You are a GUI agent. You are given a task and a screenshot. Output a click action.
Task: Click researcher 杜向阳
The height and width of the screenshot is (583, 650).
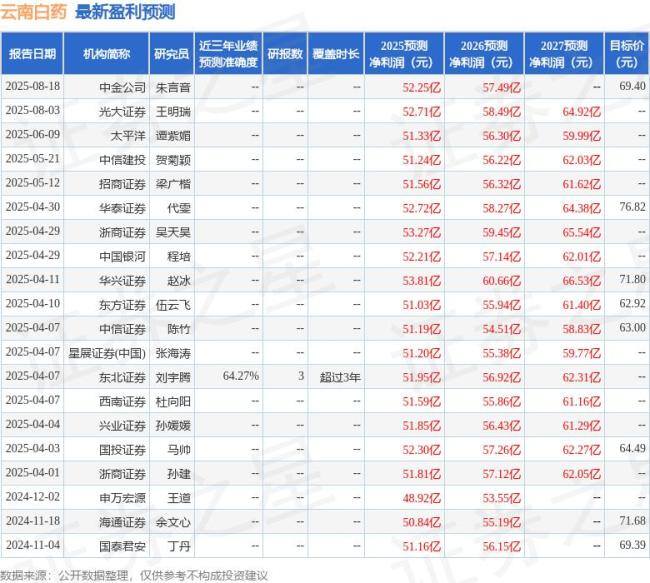click(173, 401)
